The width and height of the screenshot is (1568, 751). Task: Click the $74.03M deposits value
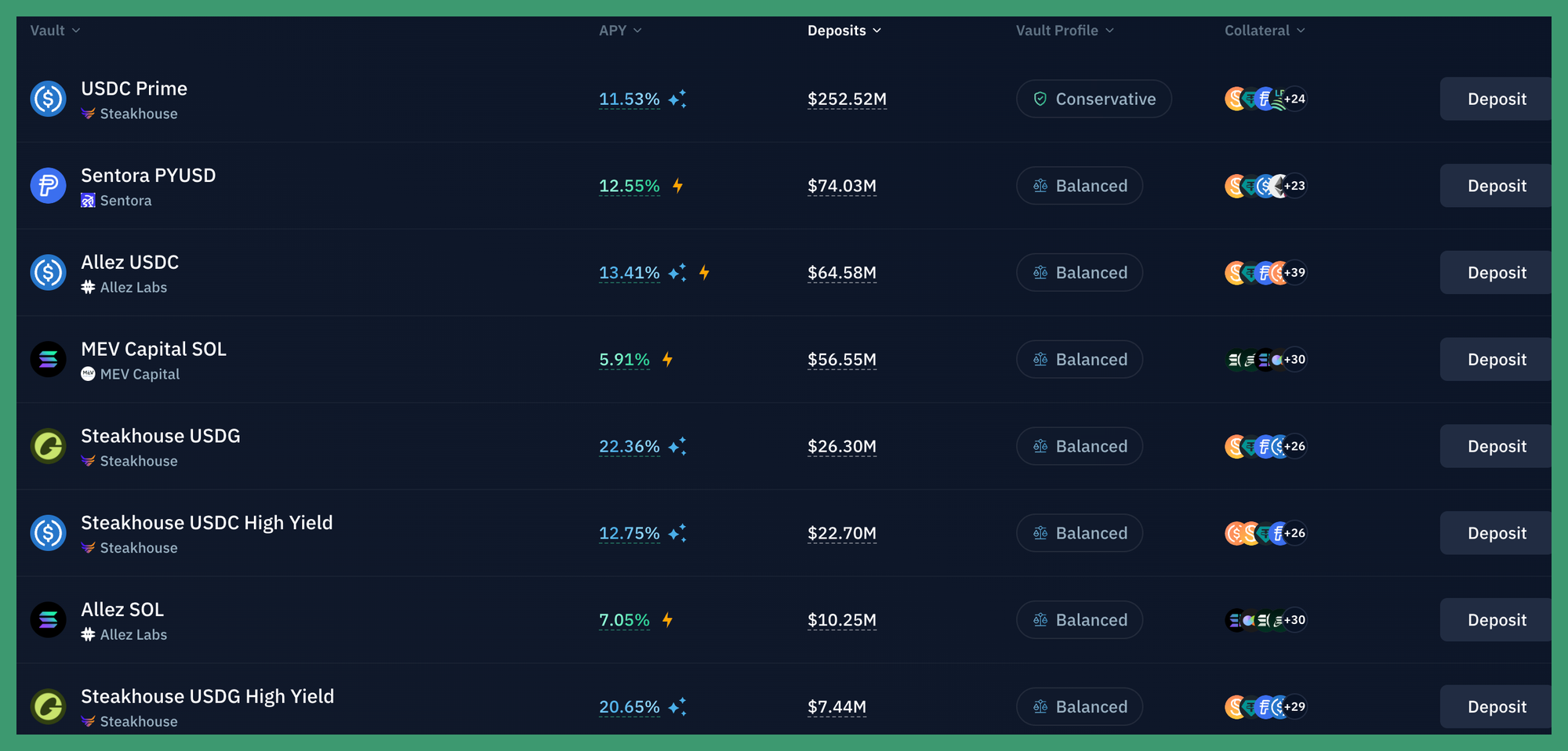842,187
